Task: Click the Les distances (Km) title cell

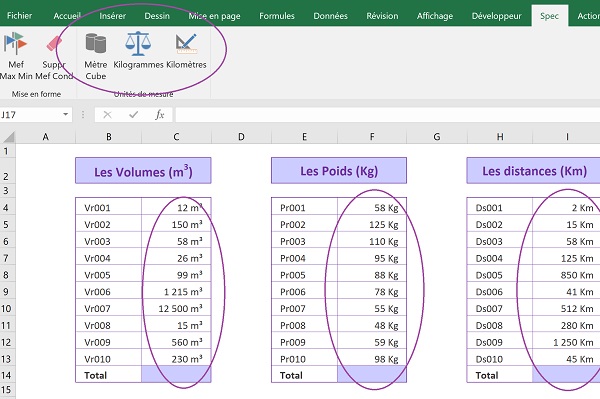Action: 533,171
